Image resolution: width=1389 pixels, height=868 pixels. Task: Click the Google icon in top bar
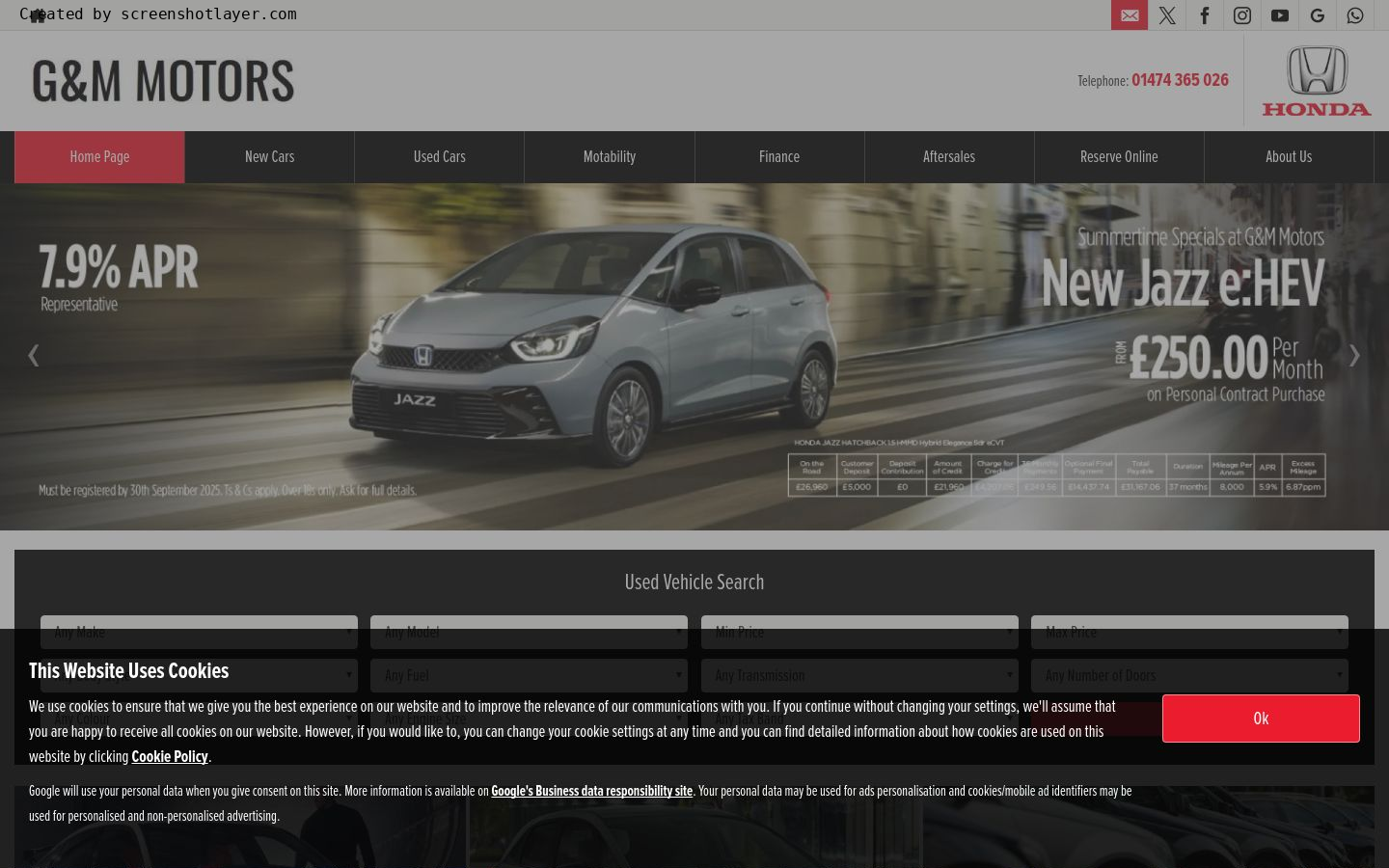click(x=1318, y=15)
